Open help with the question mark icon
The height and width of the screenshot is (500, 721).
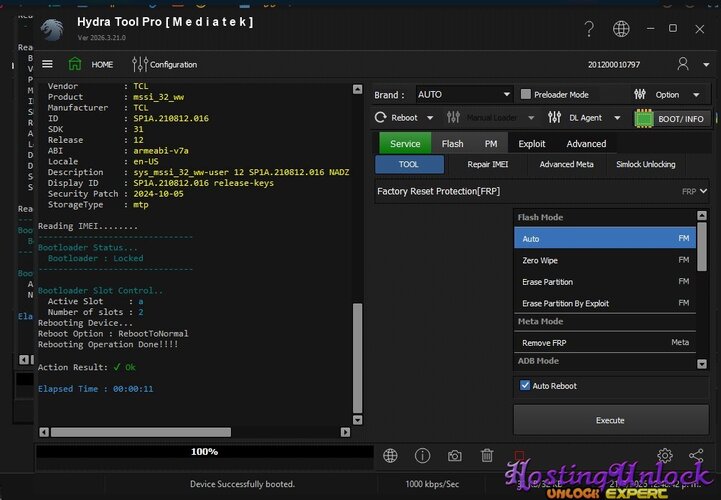(590, 29)
